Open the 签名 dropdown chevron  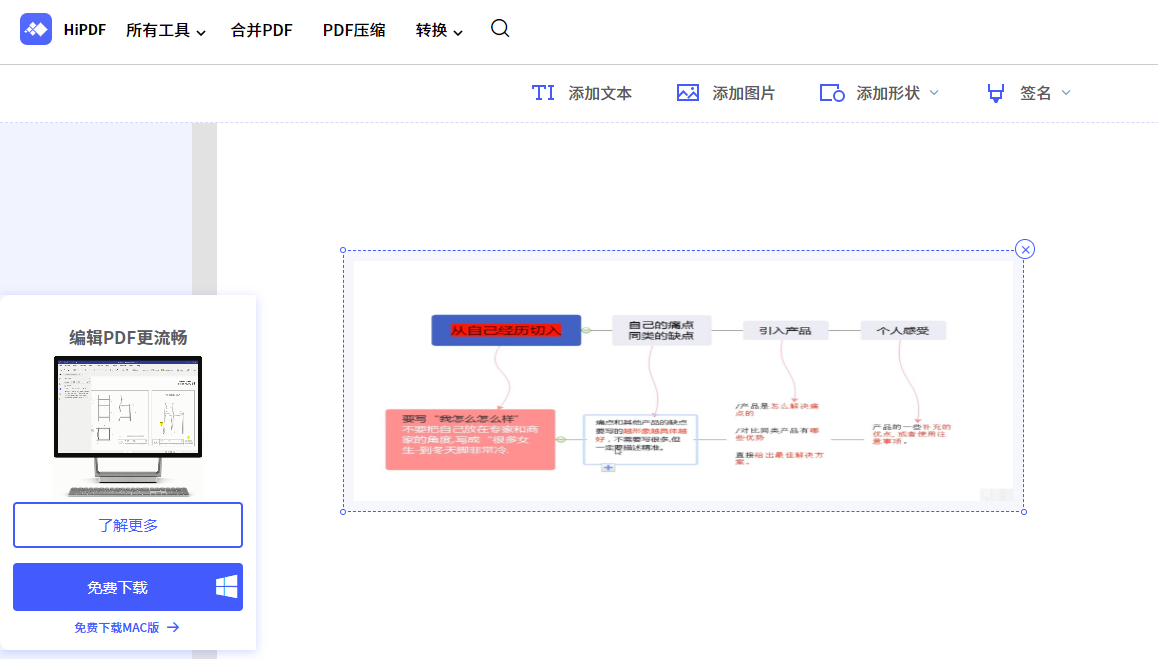click(1065, 92)
